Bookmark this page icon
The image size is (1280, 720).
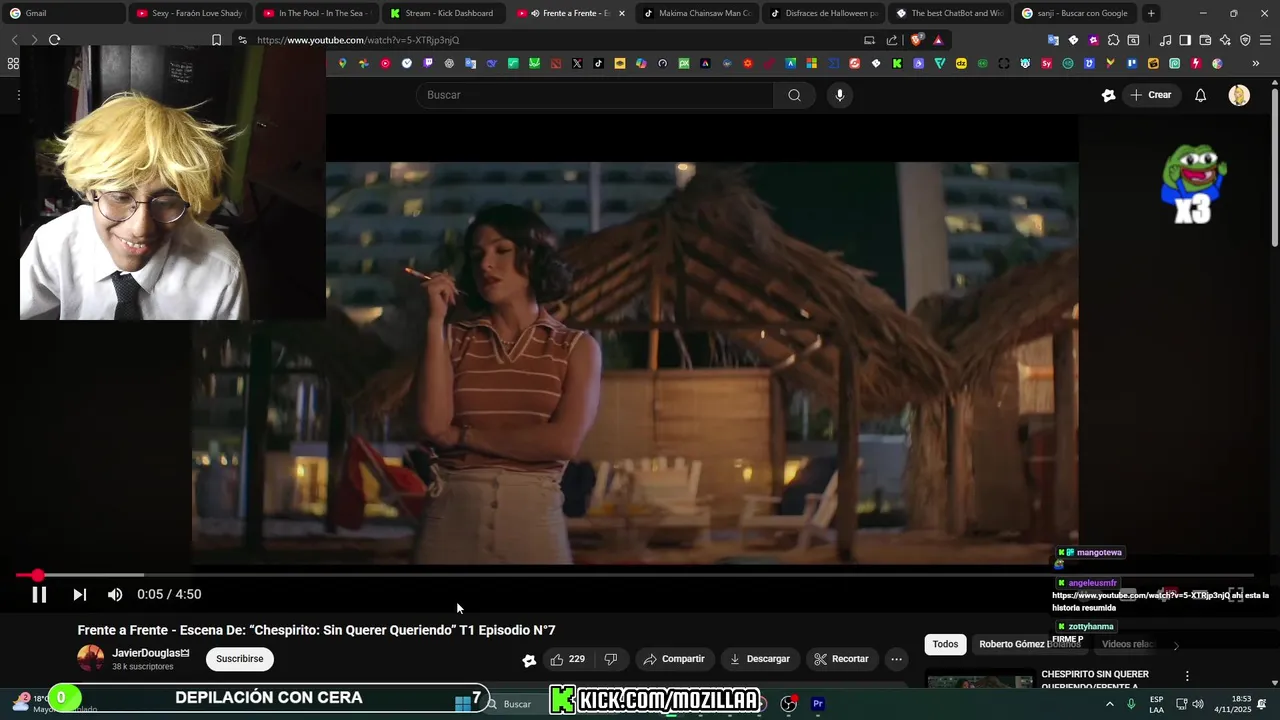coord(216,40)
